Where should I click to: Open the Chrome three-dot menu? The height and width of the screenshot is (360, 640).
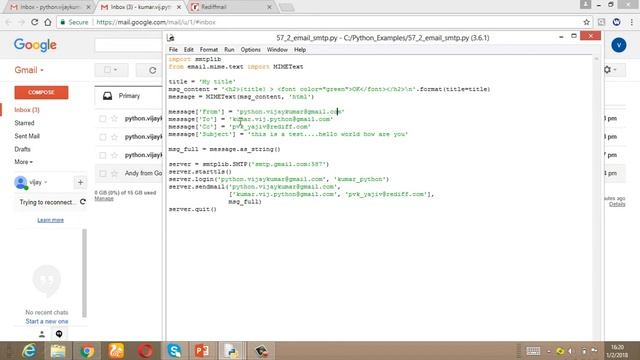[632, 22]
